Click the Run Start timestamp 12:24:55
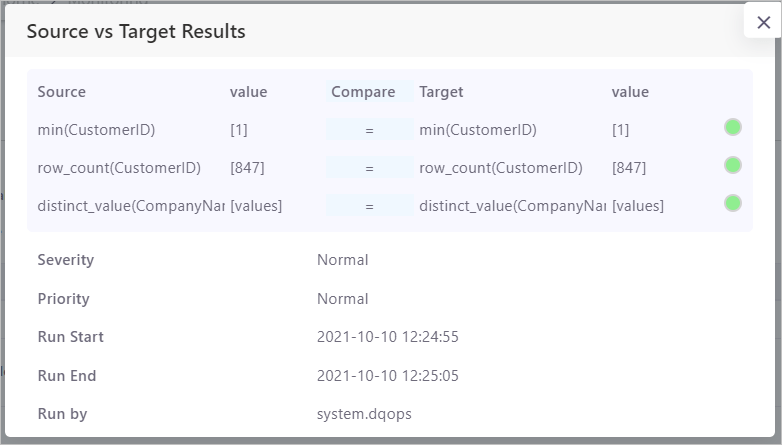The image size is (782, 445). pyautogui.click(x=387, y=337)
